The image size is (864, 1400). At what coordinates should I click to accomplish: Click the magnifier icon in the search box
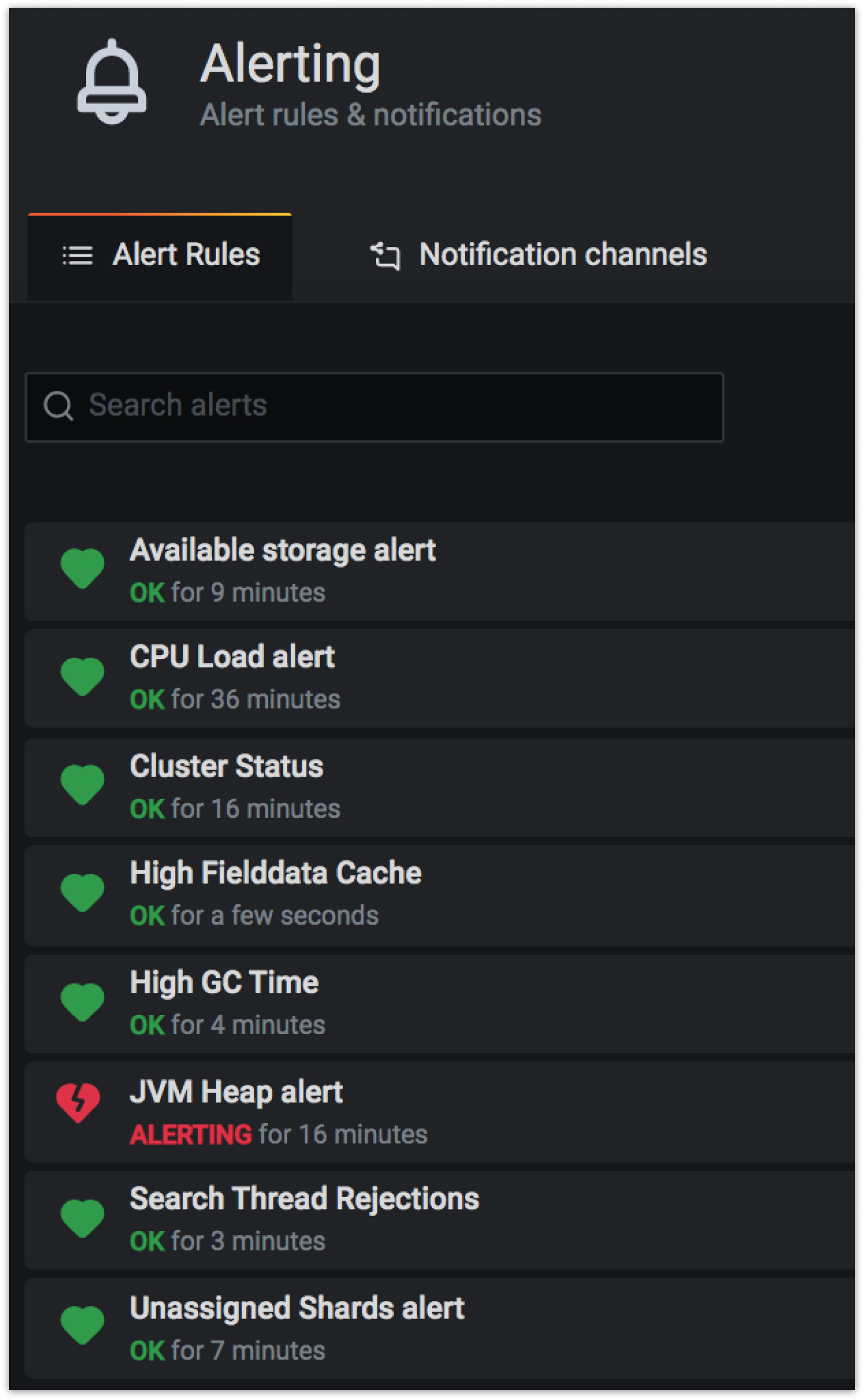coord(58,407)
